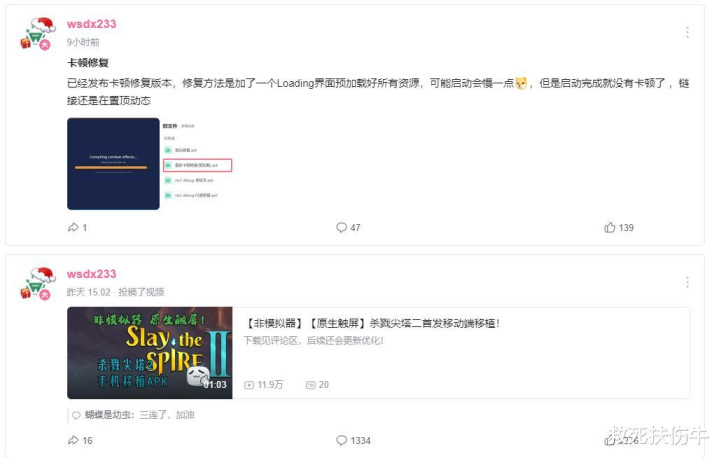Click the 昨天 15:02 · 投稿了视频 timestamp
Viewport: 719px width, 458px height.
(x=115, y=292)
